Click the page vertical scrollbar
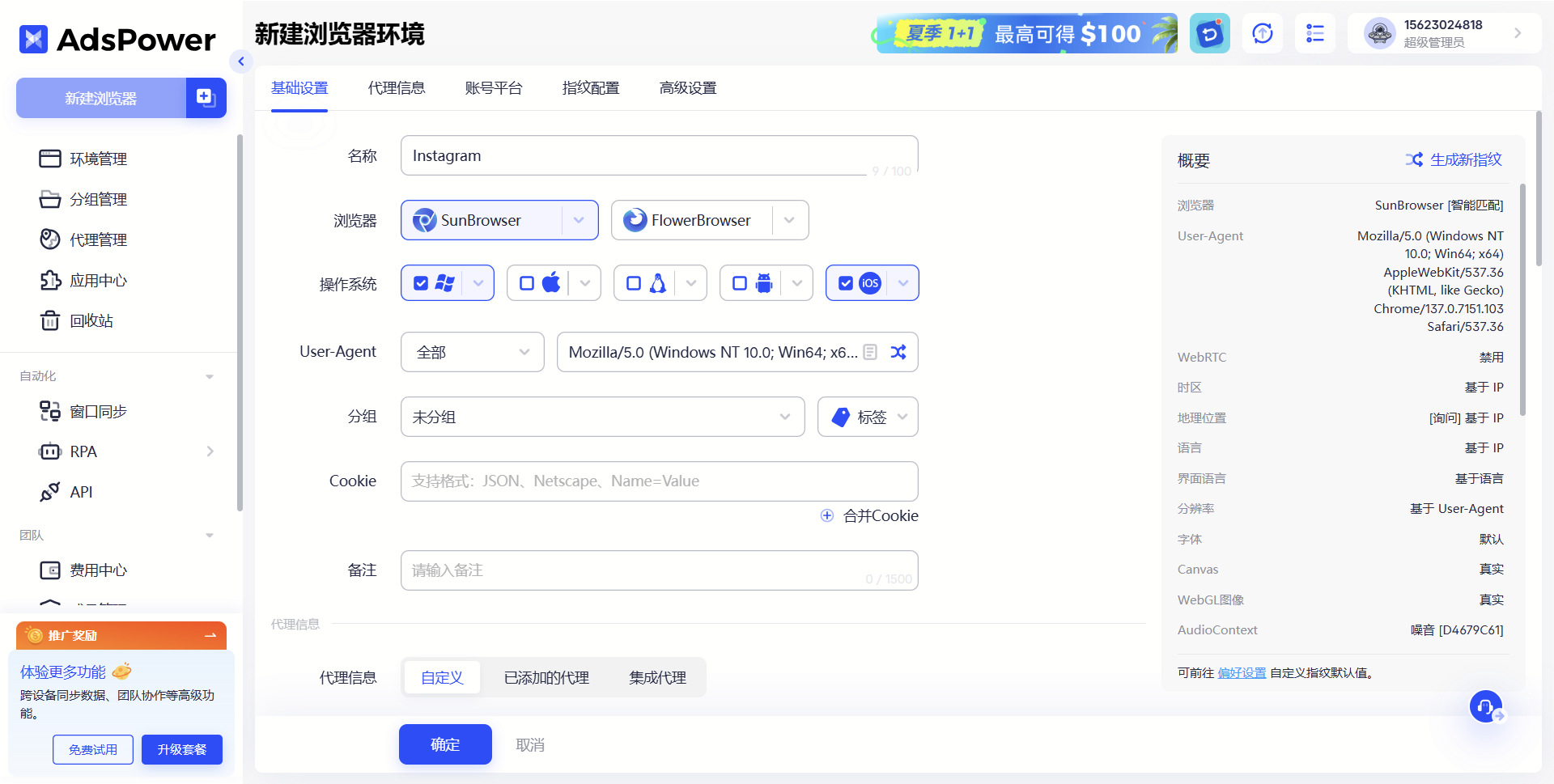The width and height of the screenshot is (1554, 784). (x=1539, y=189)
